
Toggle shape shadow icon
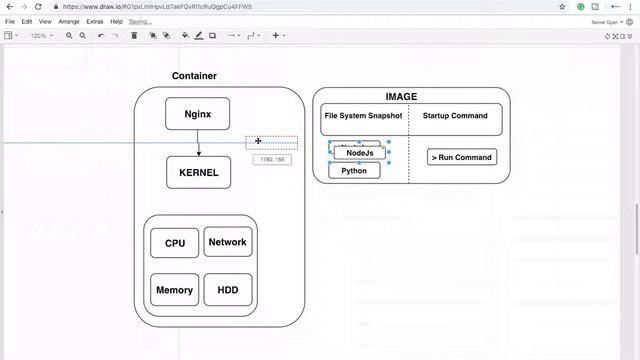213,36
